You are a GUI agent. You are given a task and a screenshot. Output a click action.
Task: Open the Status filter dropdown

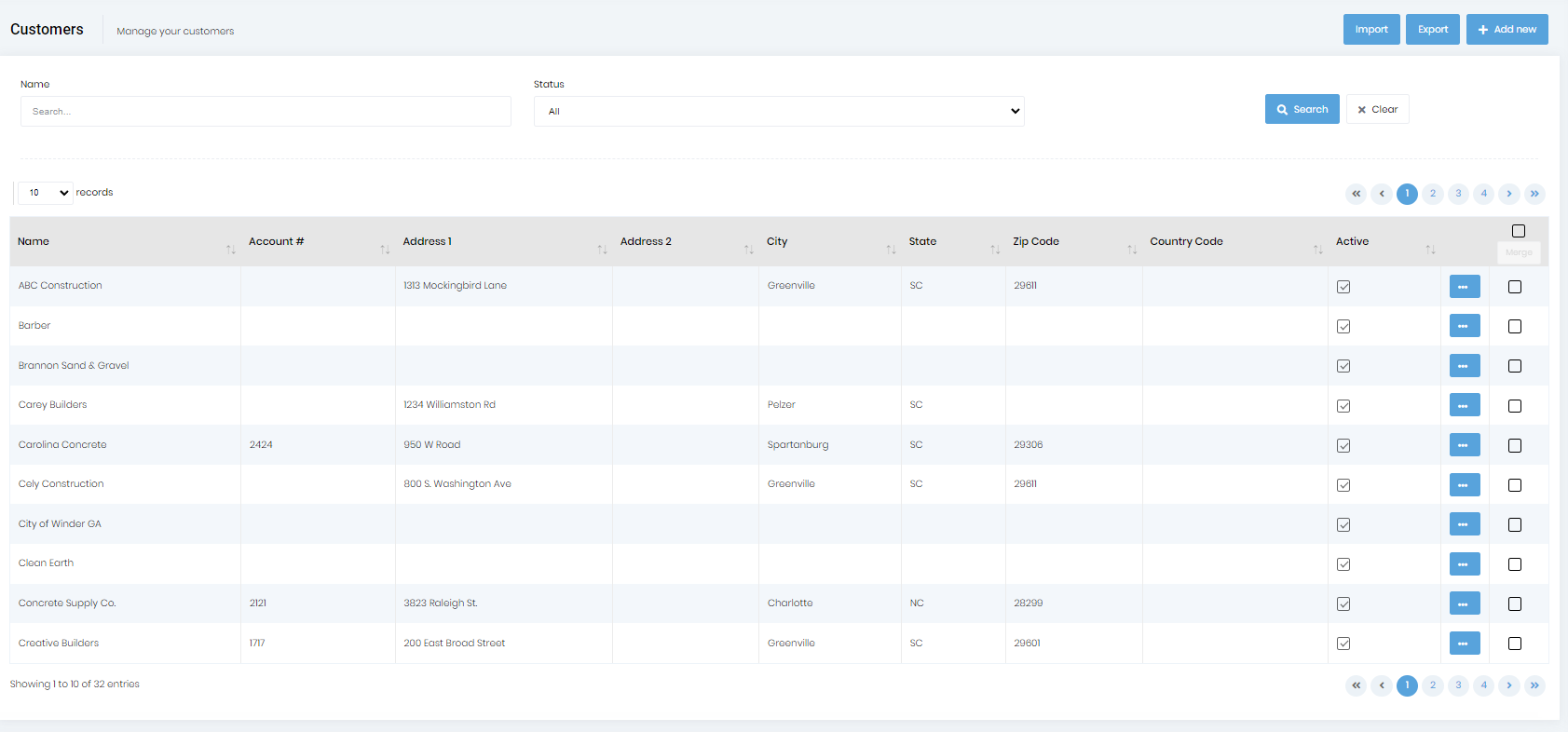pos(779,111)
